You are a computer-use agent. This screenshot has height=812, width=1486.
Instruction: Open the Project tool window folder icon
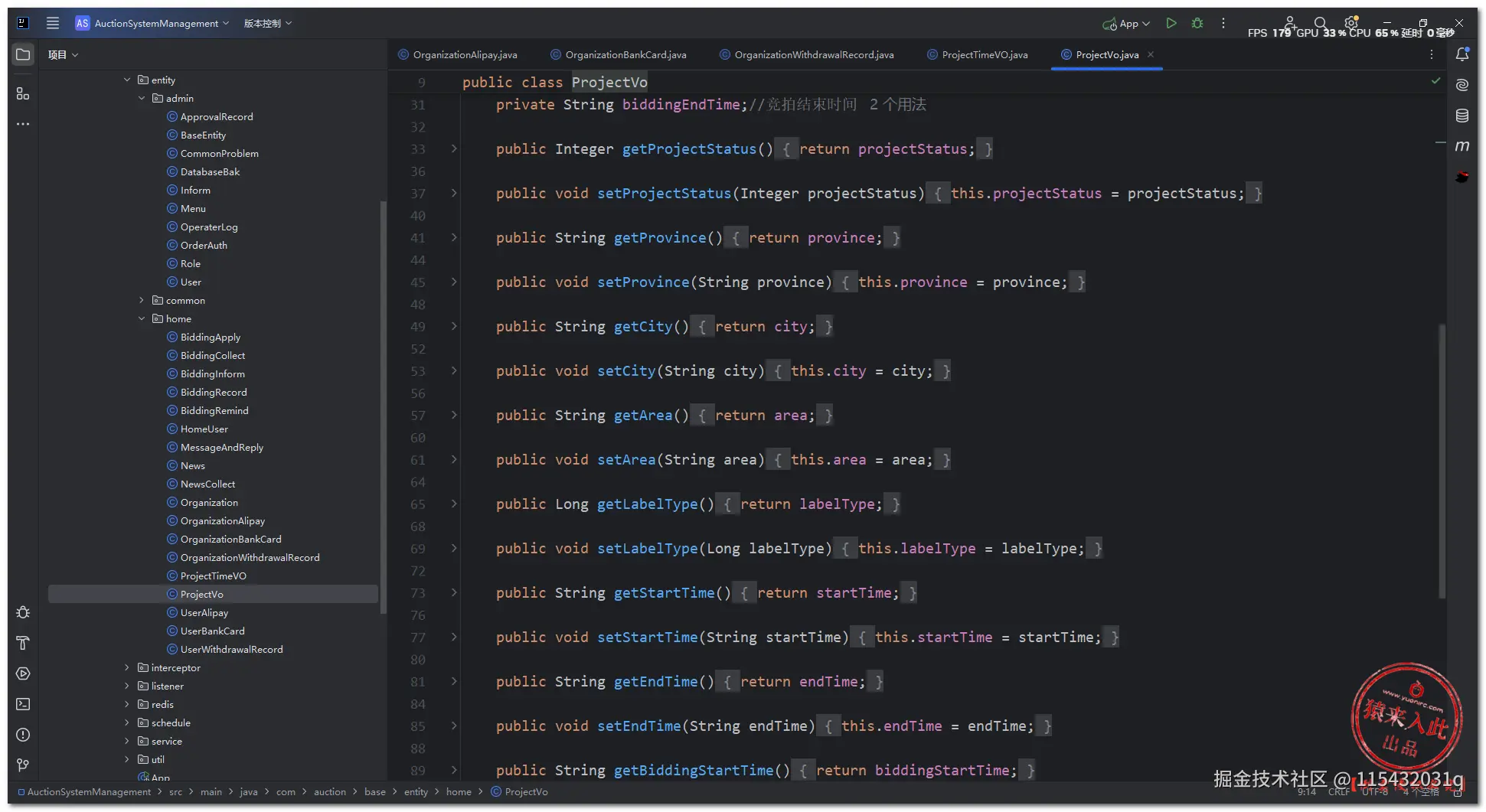coord(23,54)
